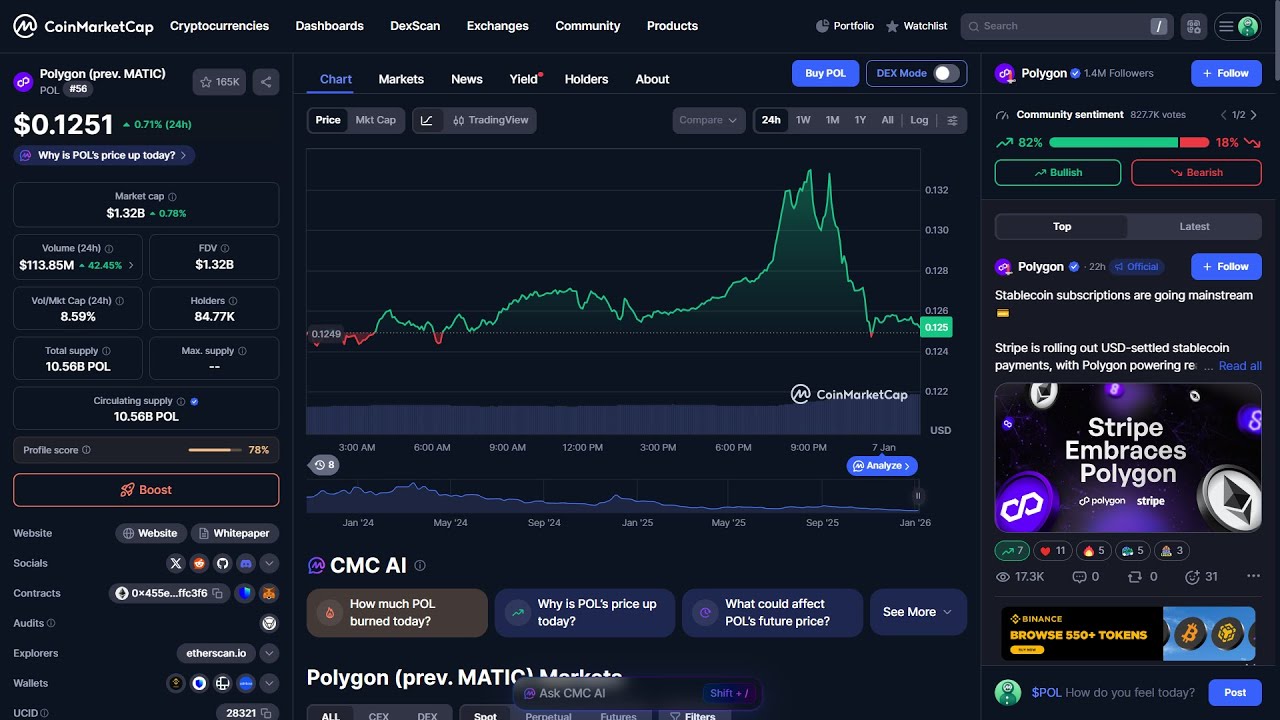Image resolution: width=1280 pixels, height=720 pixels.
Task: Vote Bullish on community sentiment
Action: [1059, 173]
